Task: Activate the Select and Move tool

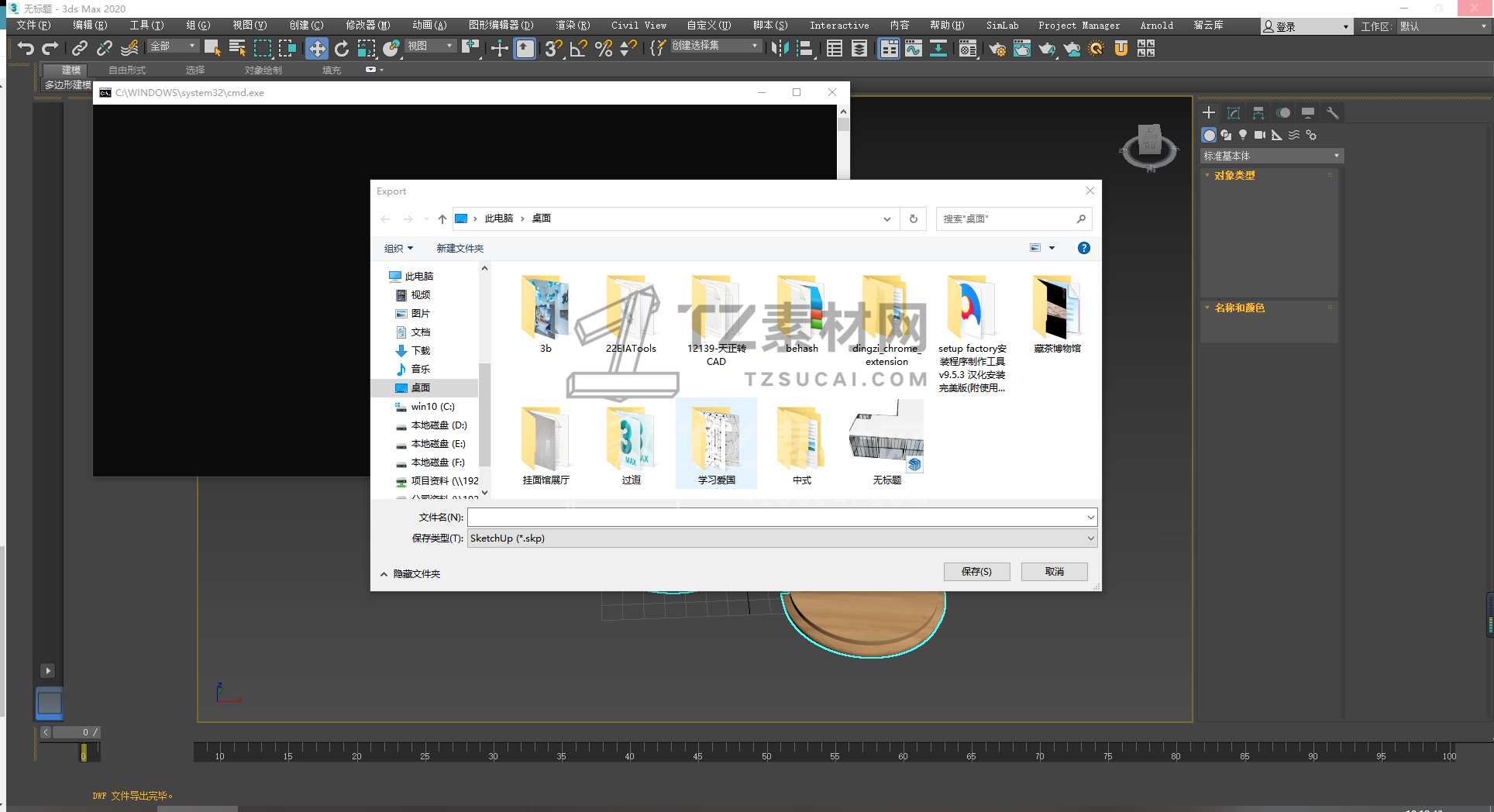Action: pos(317,49)
